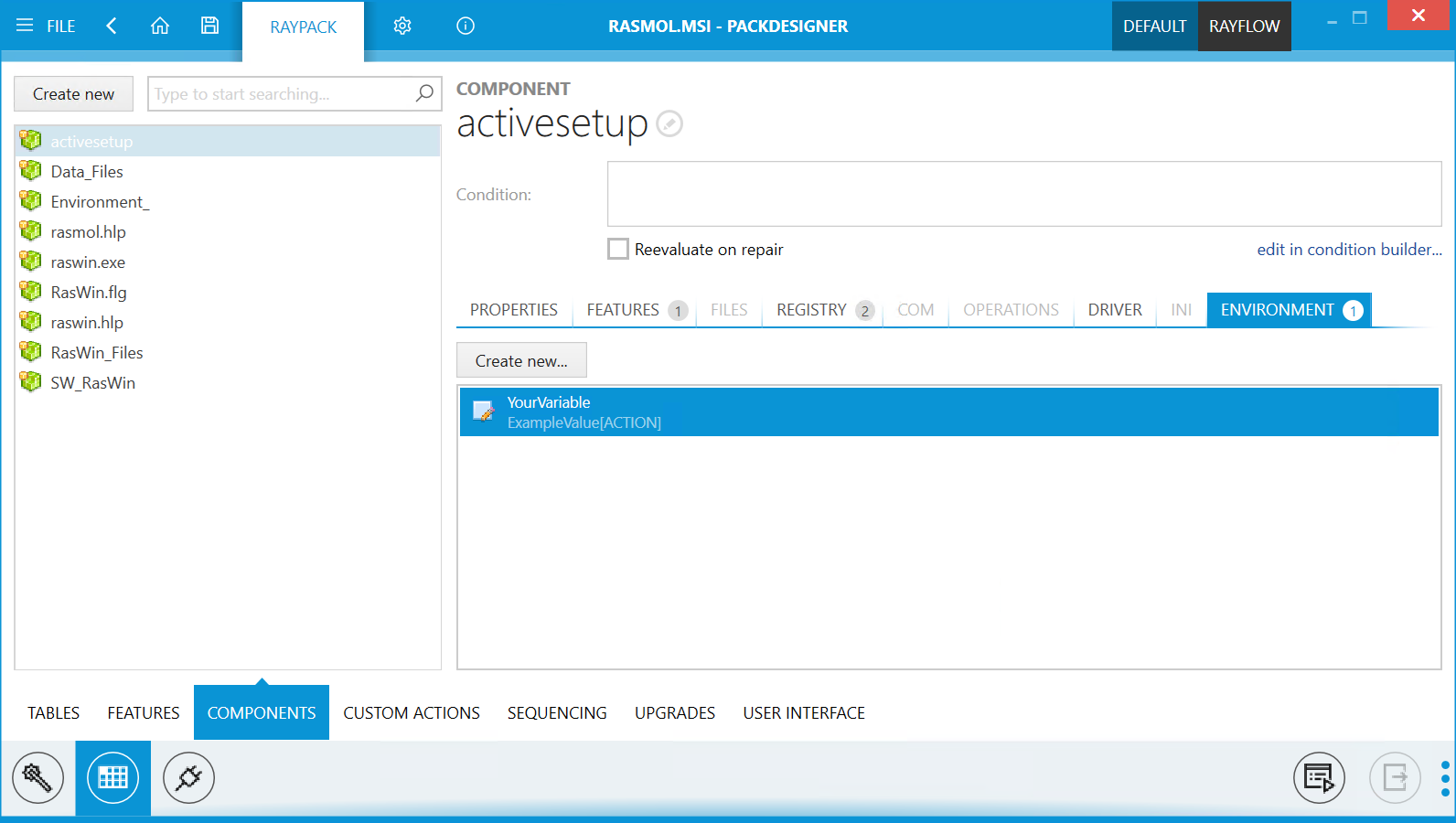
Task: Open the DRIVER tab
Action: 1115,310
